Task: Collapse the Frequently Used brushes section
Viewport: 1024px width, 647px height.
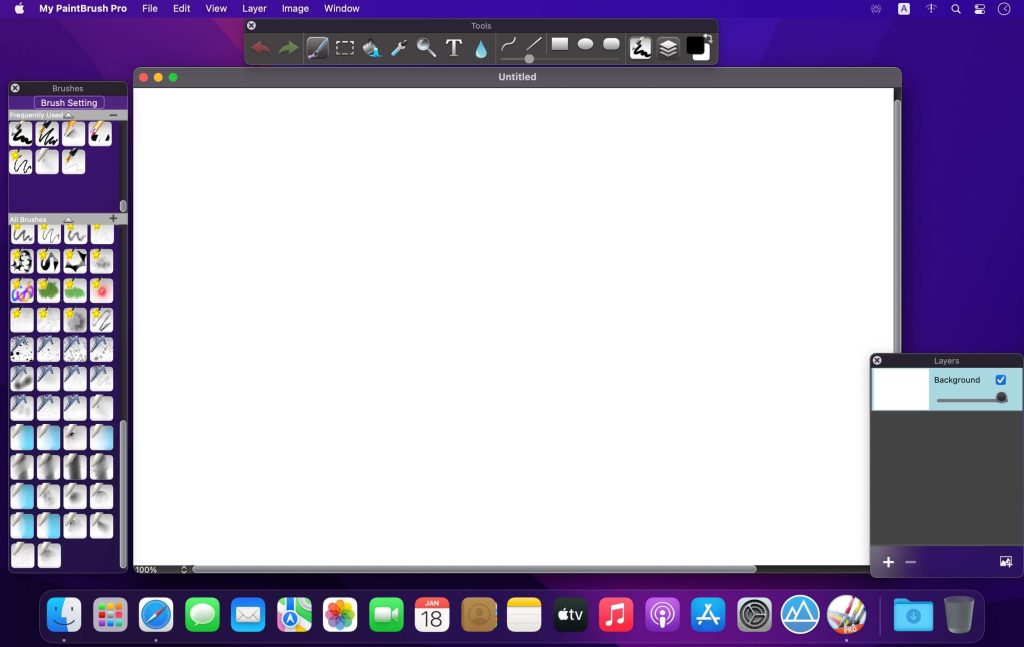Action: 68,115
